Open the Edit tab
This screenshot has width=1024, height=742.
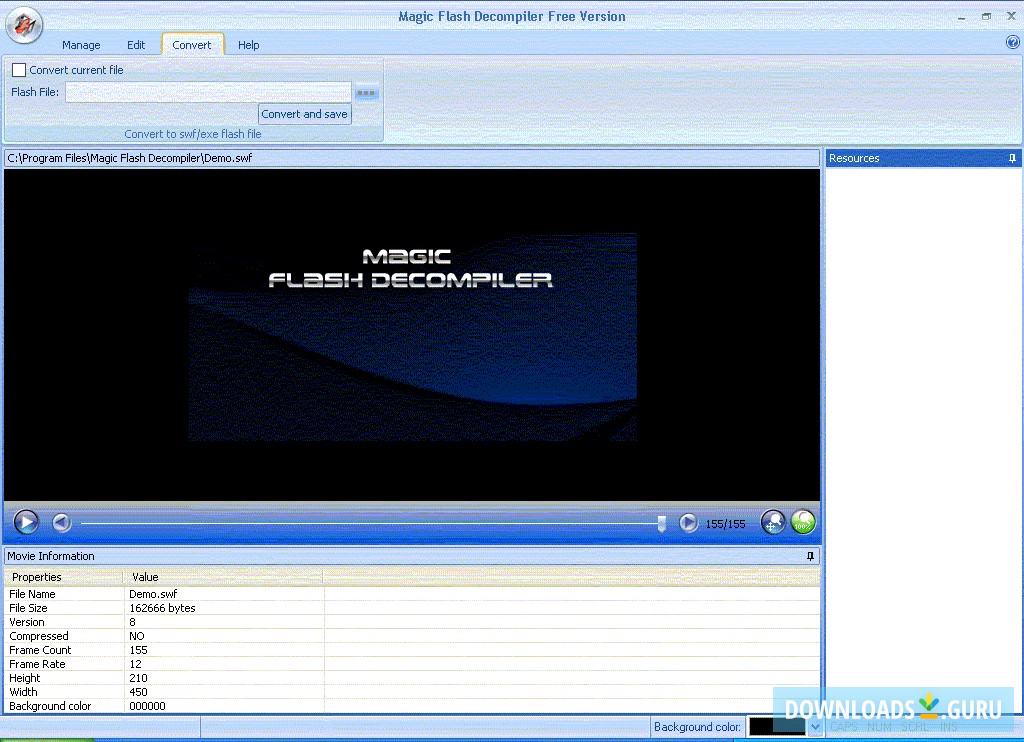[x=136, y=44]
